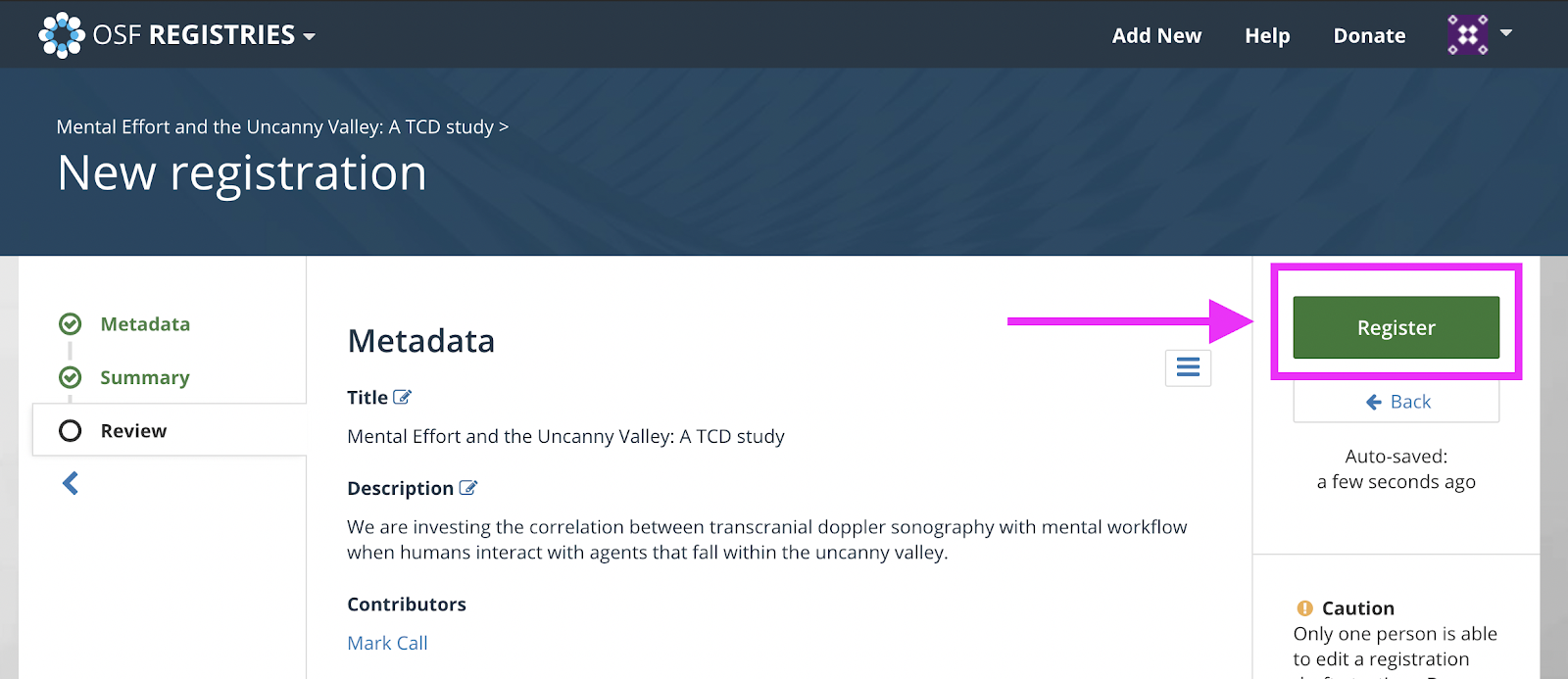Click the Caution warning icon
The width and height of the screenshot is (1568, 679).
pyautogui.click(x=1304, y=607)
